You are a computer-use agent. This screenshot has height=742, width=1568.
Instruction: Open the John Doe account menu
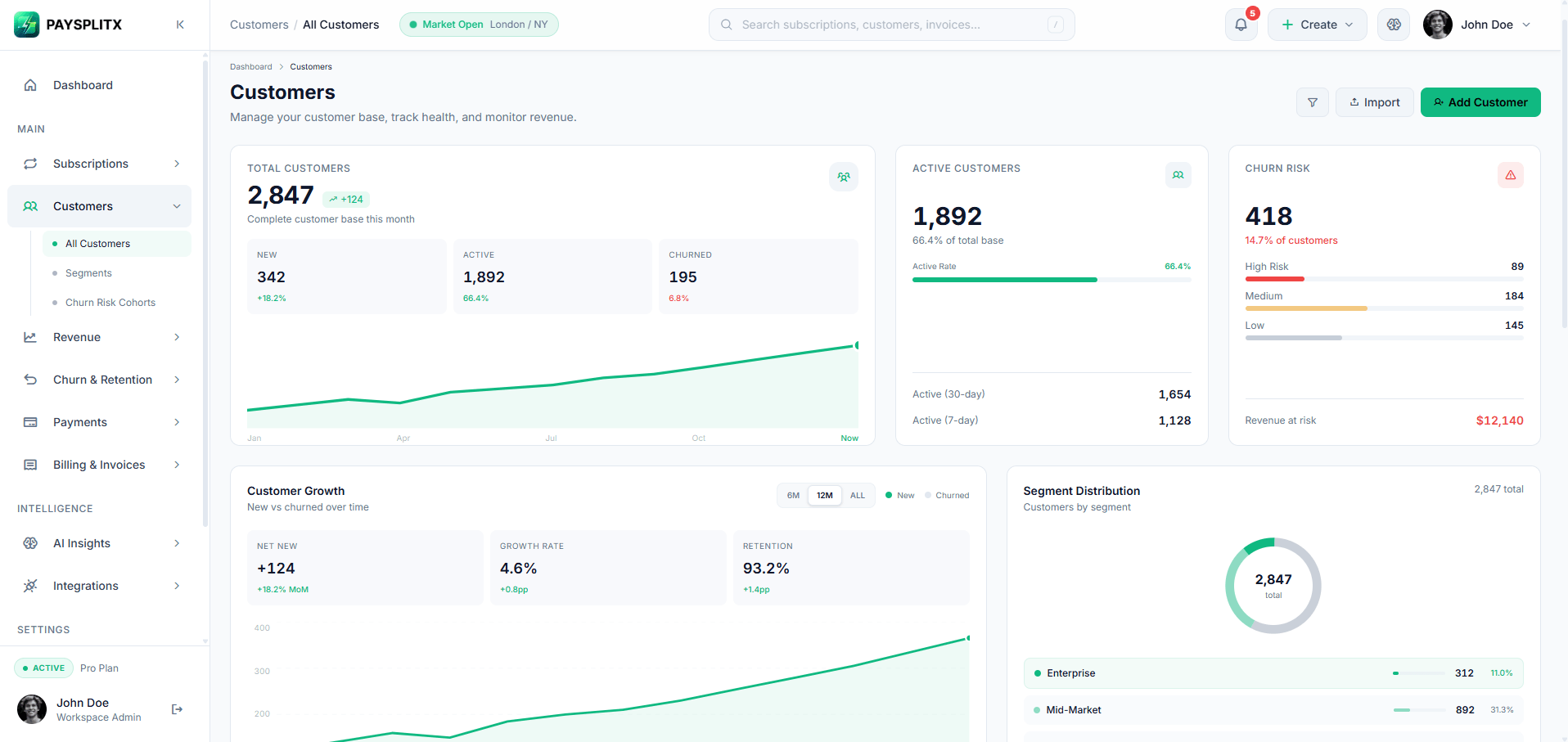[1478, 25]
